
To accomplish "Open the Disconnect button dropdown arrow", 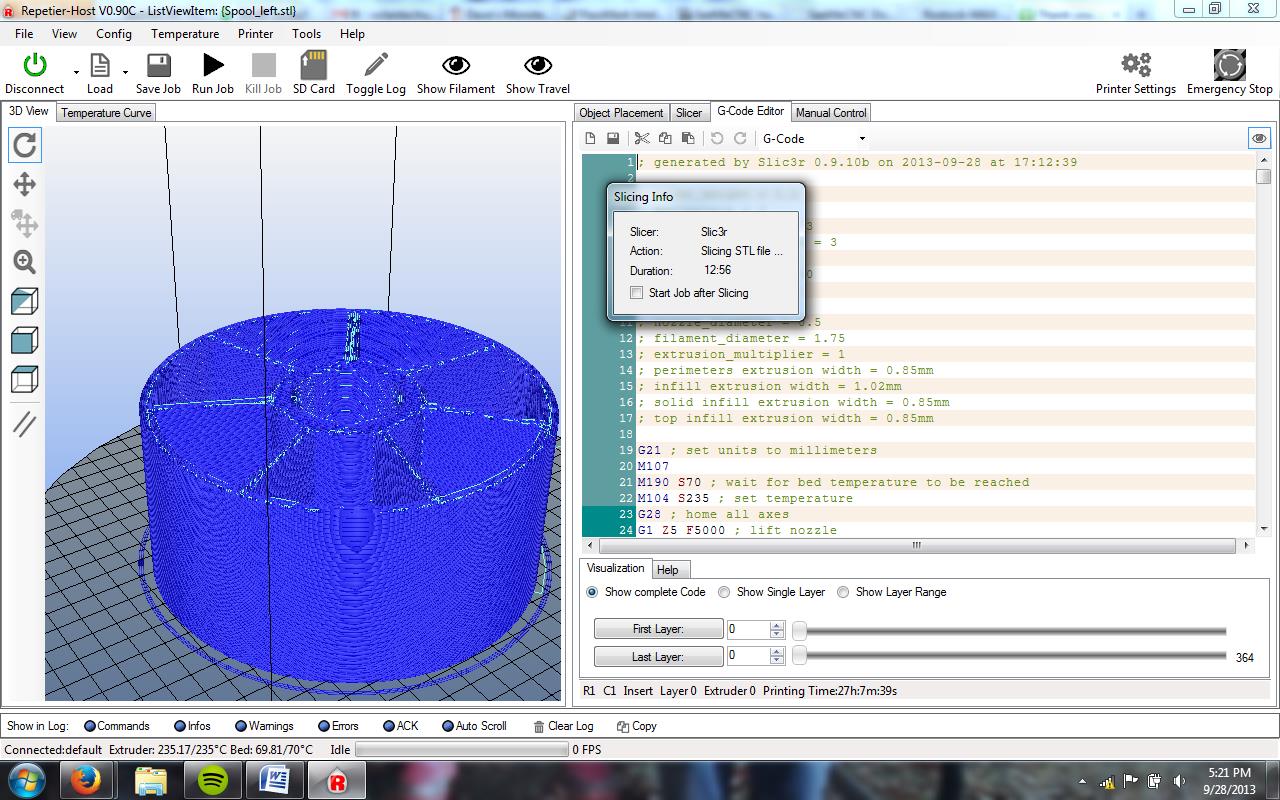I will pyautogui.click(x=76, y=72).
